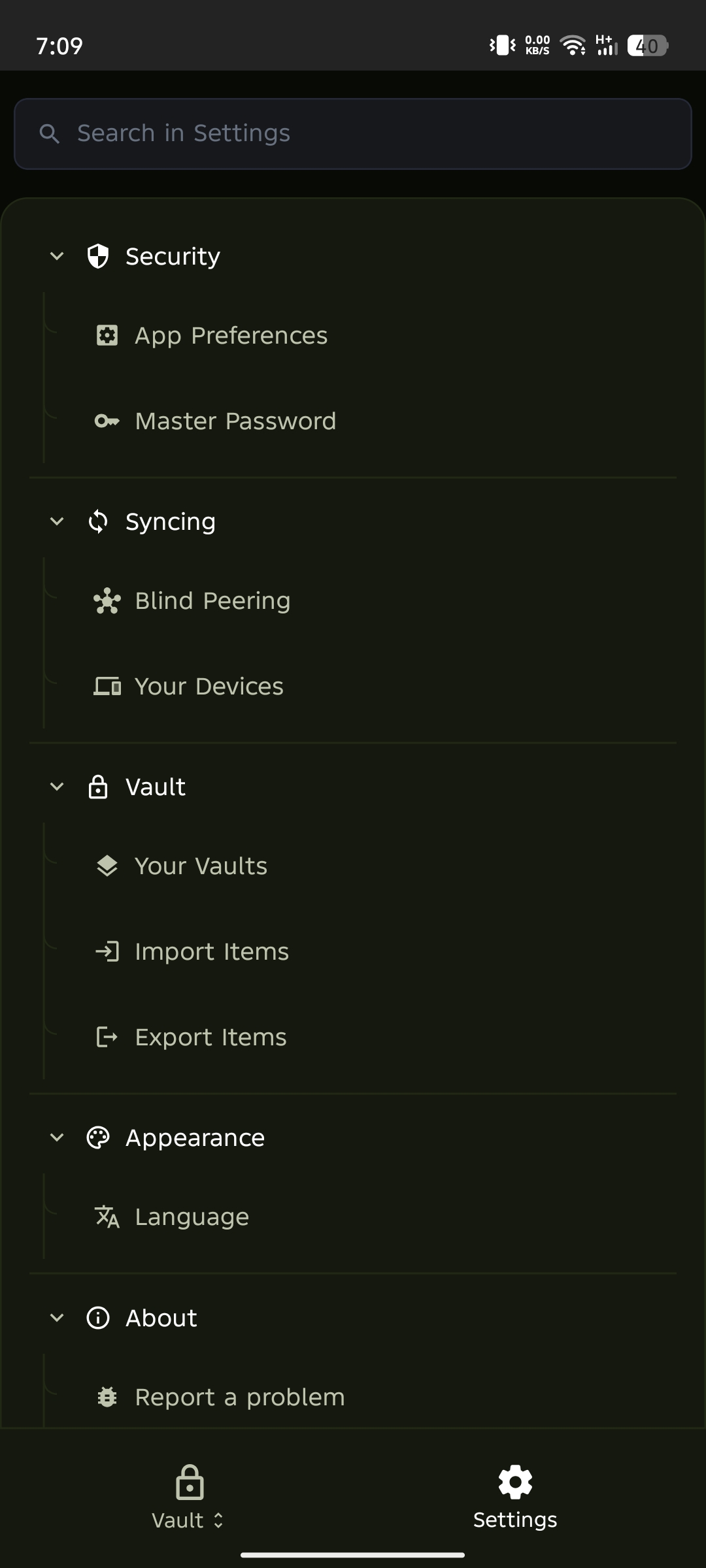Open App Preferences settings
This screenshot has width=706, height=1568.
pos(231,335)
